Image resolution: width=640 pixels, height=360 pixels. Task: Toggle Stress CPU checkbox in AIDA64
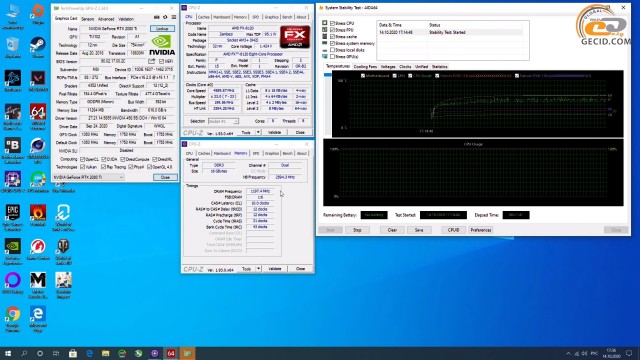332,24
